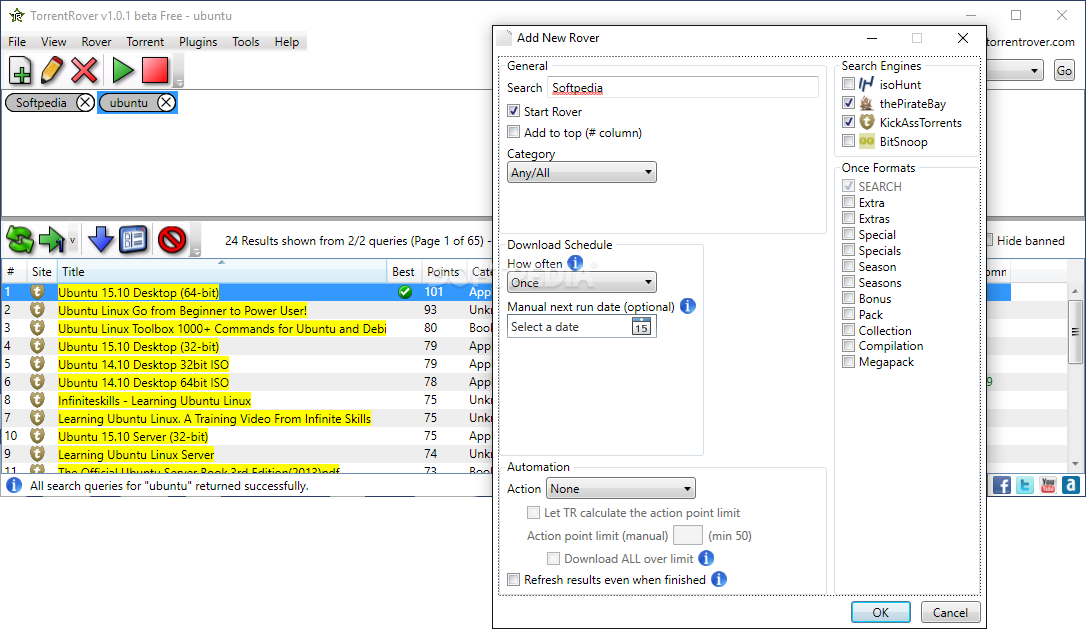This screenshot has width=1086, height=629.
Task: Click the info icon next to How often
Action: click(575, 263)
